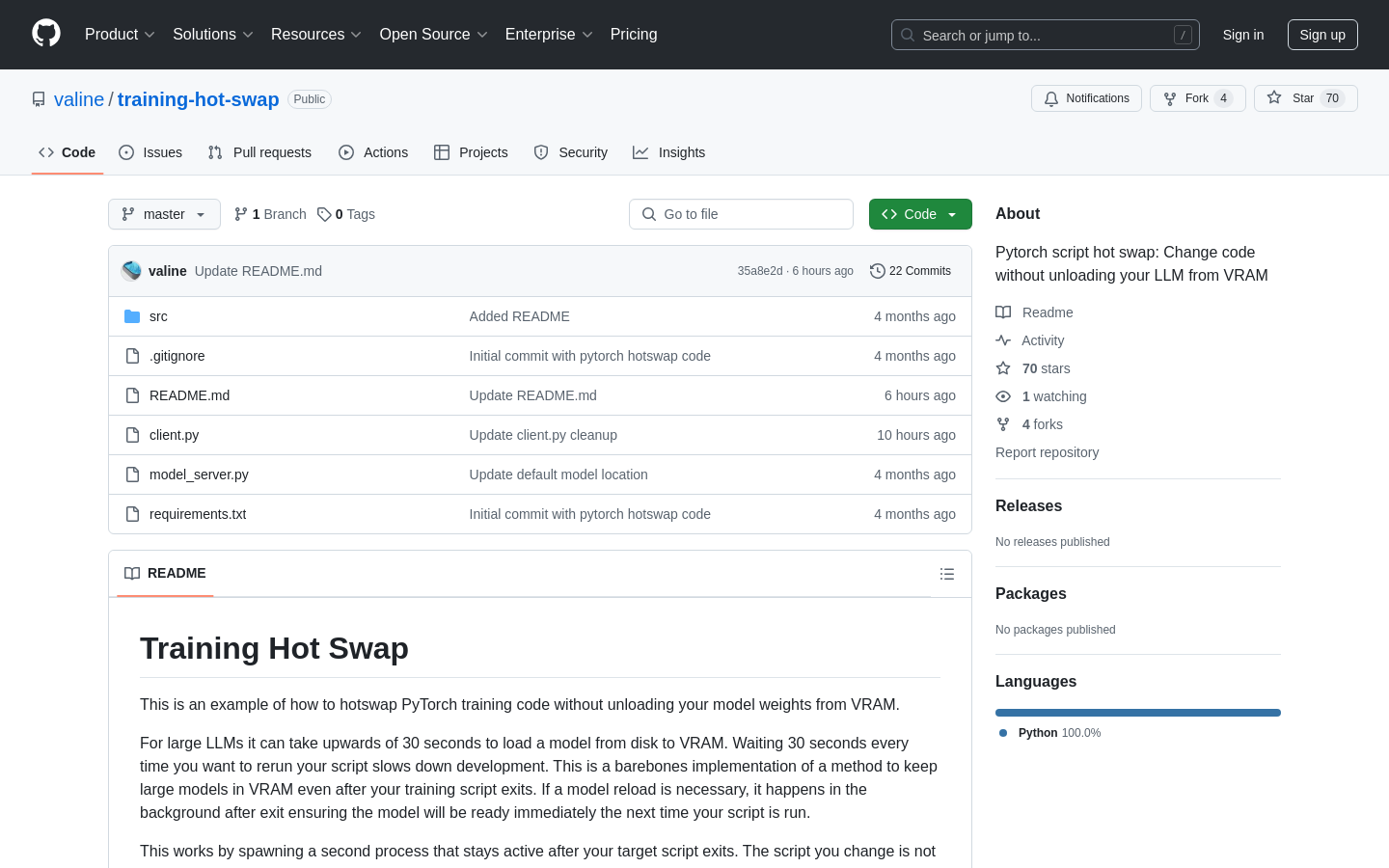Click the requirements.txt file icon

click(132, 514)
